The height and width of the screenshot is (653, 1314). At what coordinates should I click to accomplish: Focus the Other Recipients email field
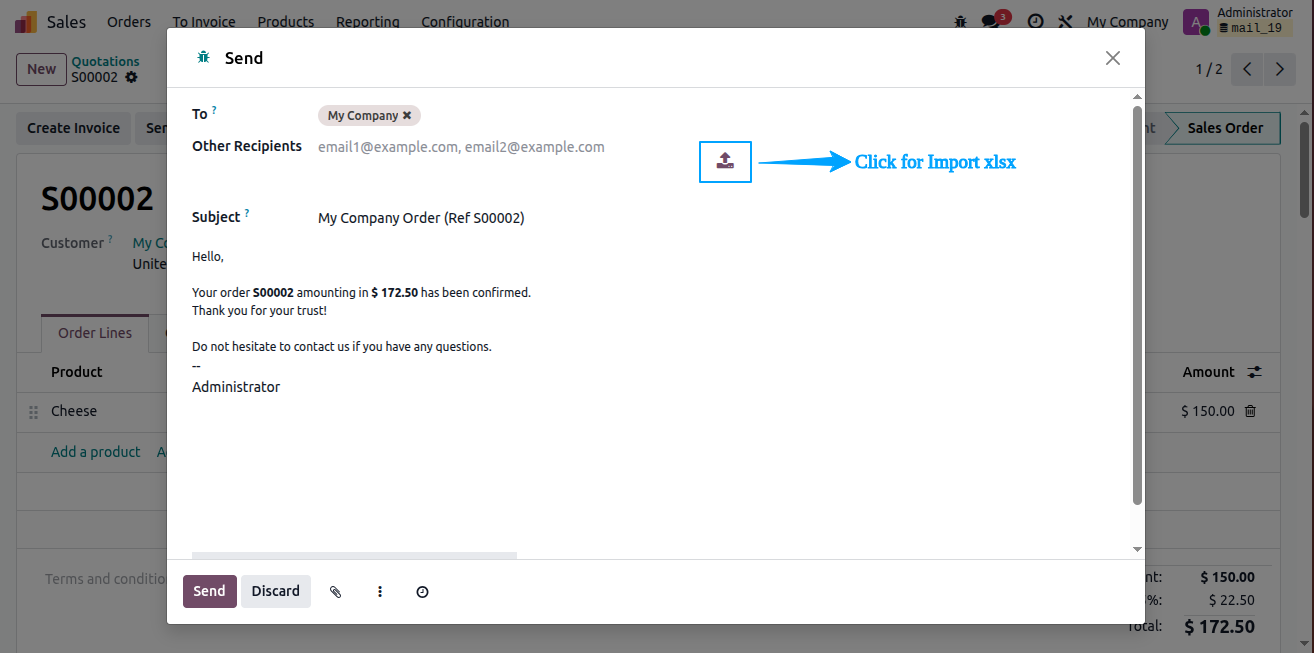point(500,147)
